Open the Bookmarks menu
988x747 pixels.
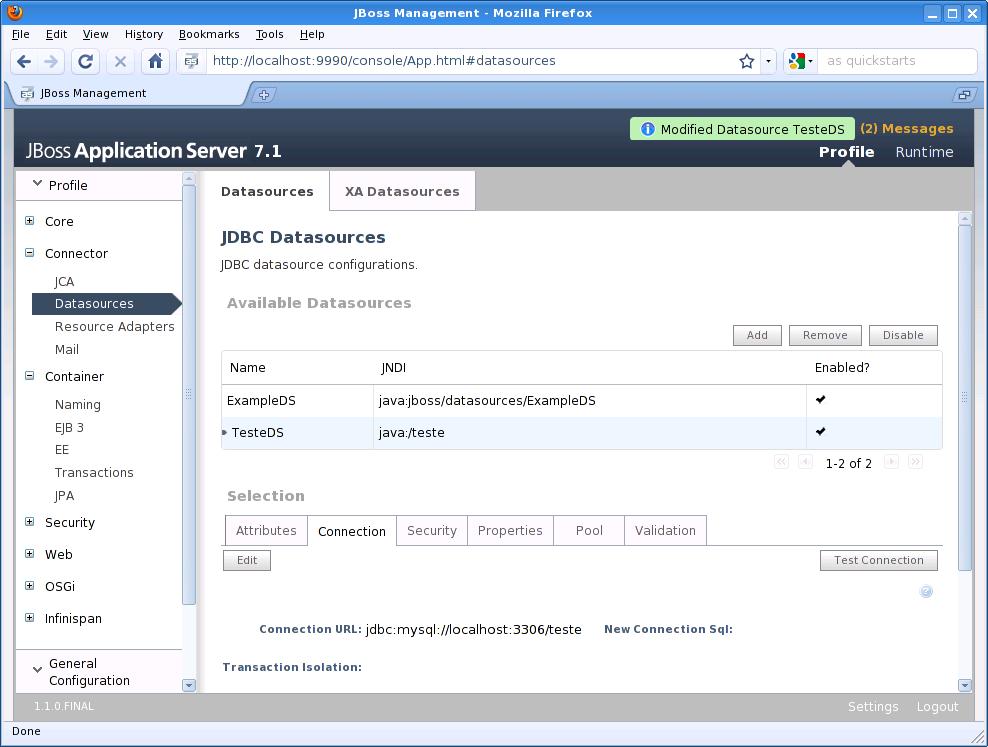pos(209,34)
